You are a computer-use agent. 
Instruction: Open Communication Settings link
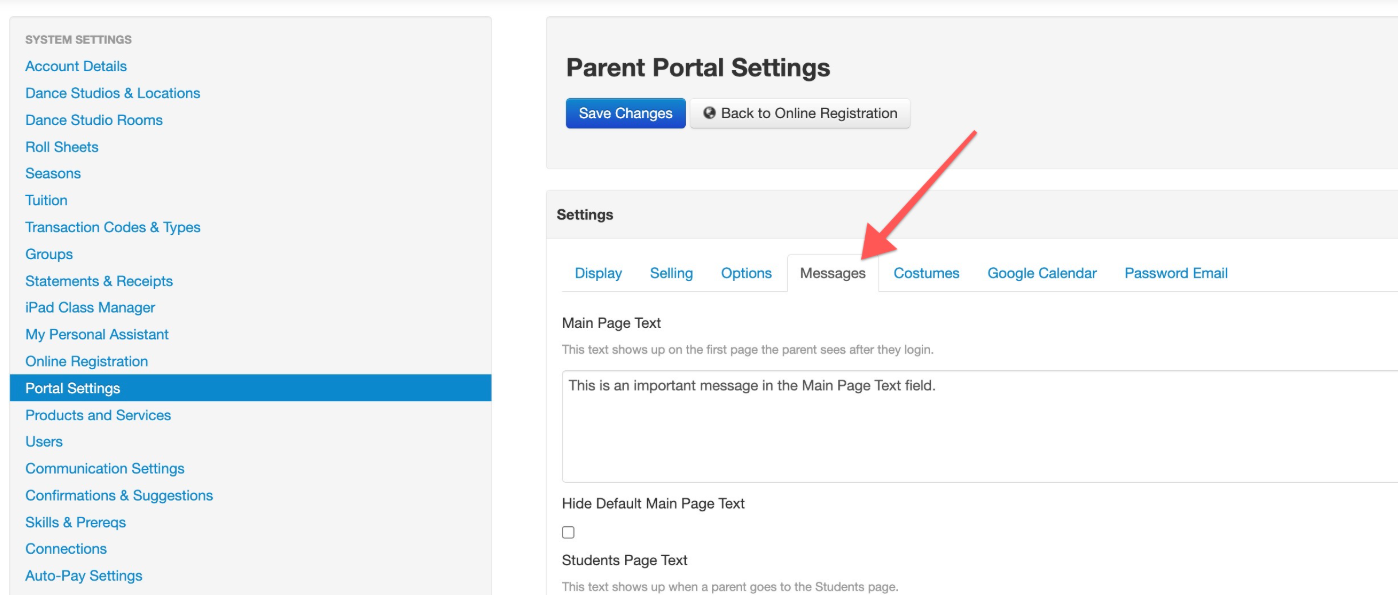click(105, 469)
